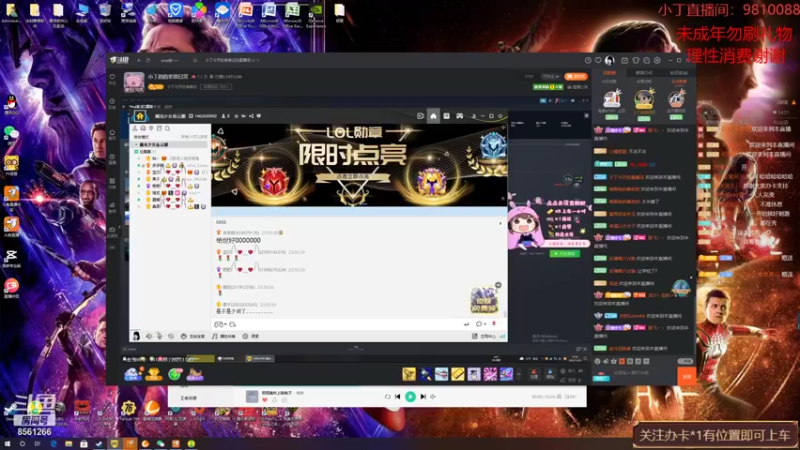Click the streamer's pink pig avatar

[134, 82]
